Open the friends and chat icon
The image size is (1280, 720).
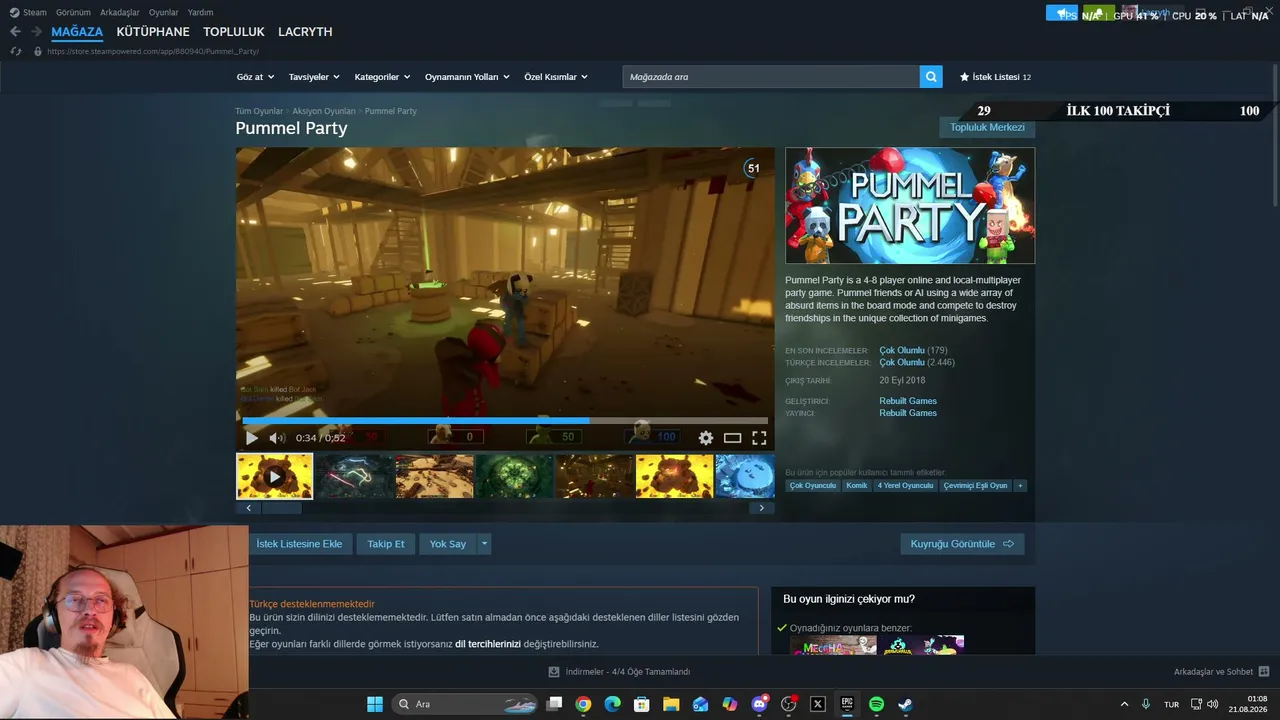(x=1264, y=672)
